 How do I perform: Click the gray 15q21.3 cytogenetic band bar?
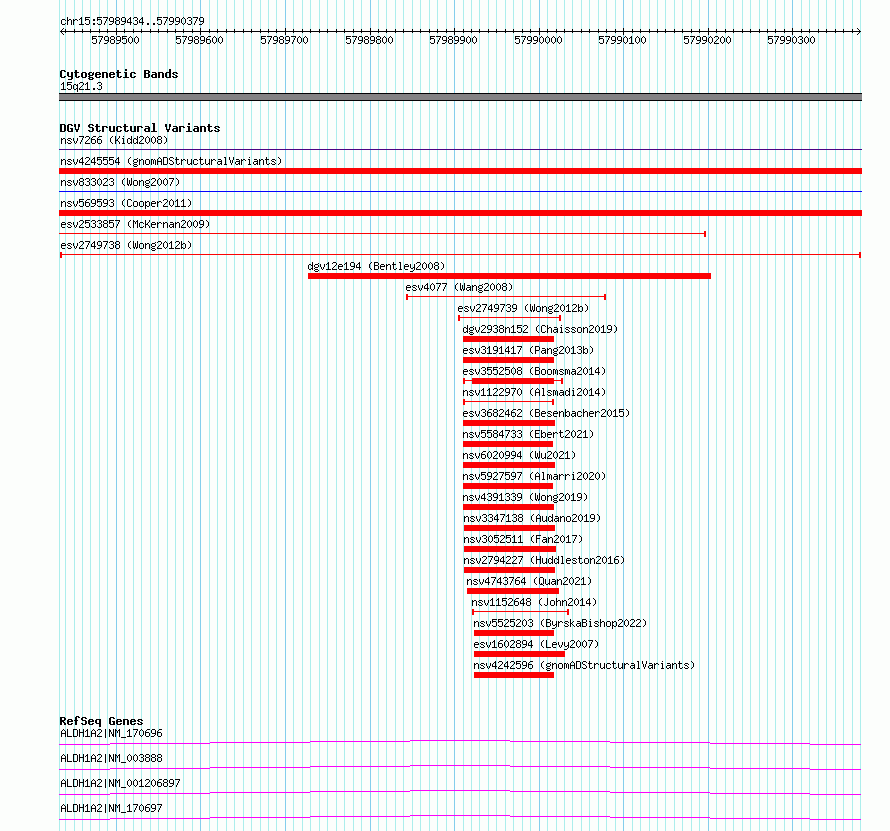pos(460,97)
